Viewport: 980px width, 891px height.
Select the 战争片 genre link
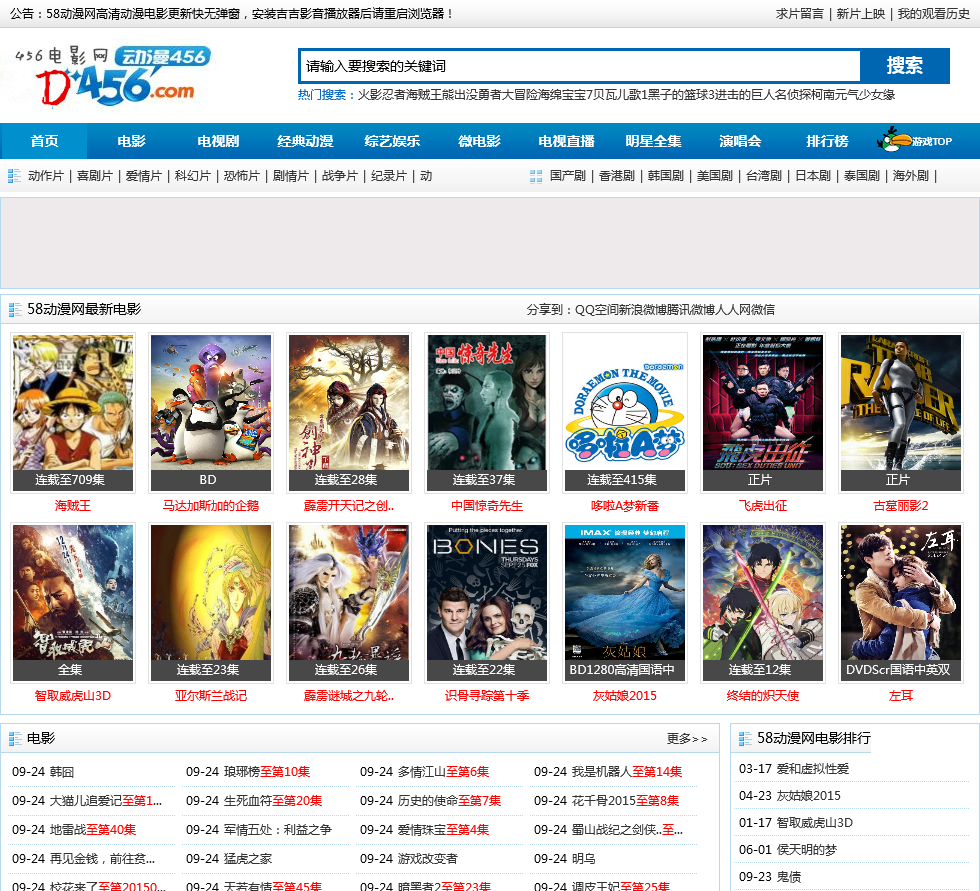click(x=339, y=176)
